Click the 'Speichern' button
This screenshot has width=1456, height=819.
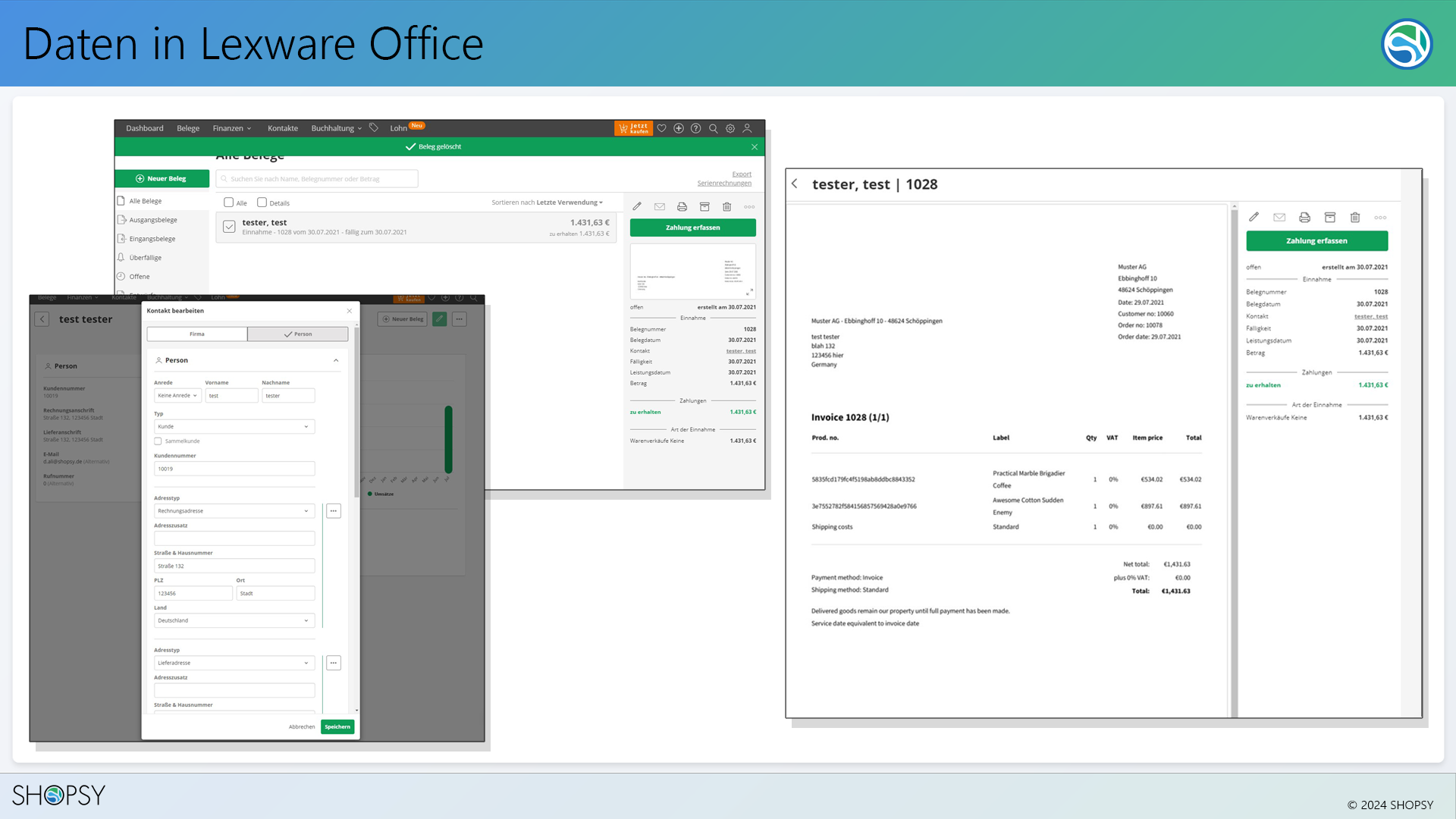pos(337,727)
